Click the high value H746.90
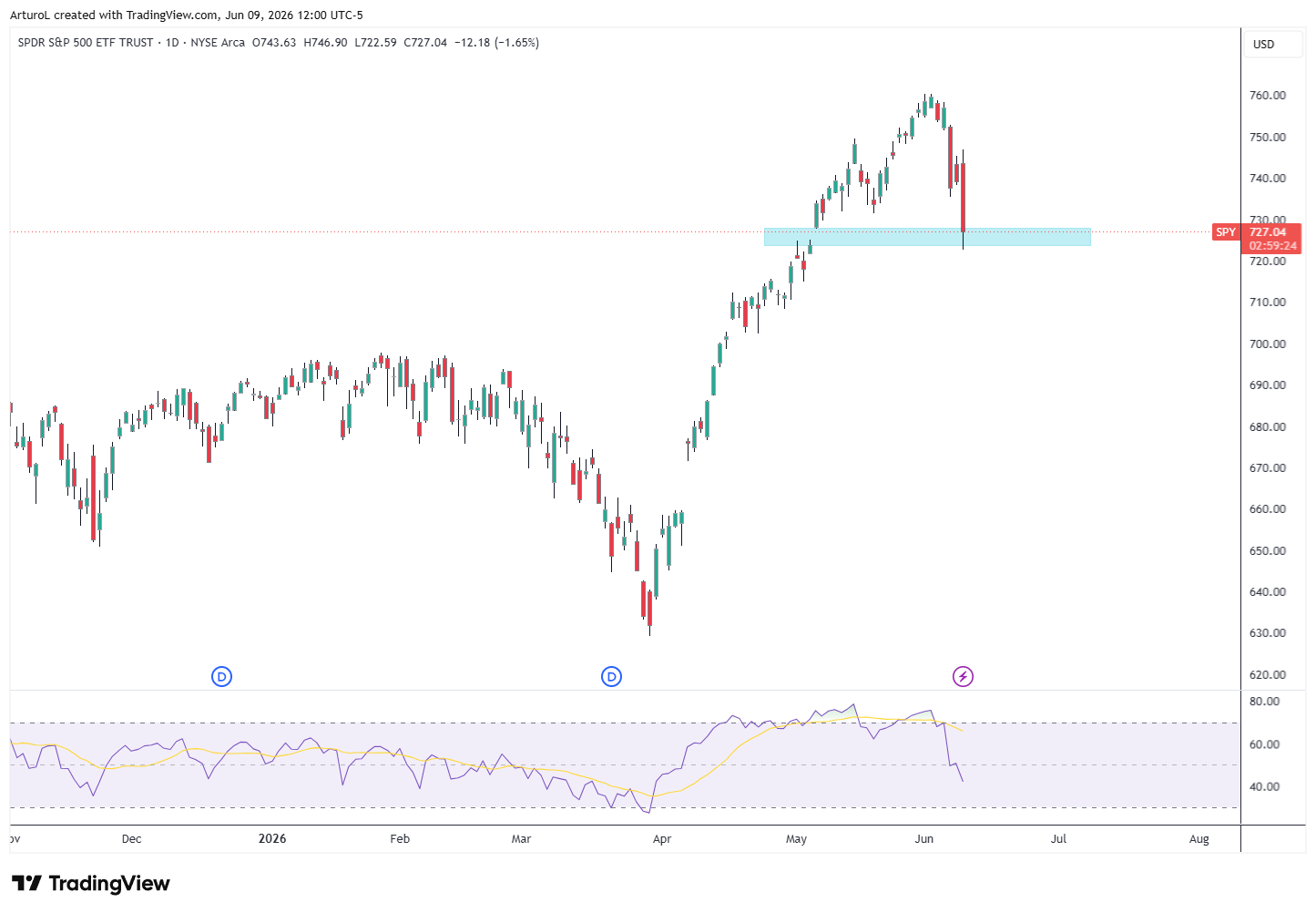The width and height of the screenshot is (1316, 913). coord(325,43)
